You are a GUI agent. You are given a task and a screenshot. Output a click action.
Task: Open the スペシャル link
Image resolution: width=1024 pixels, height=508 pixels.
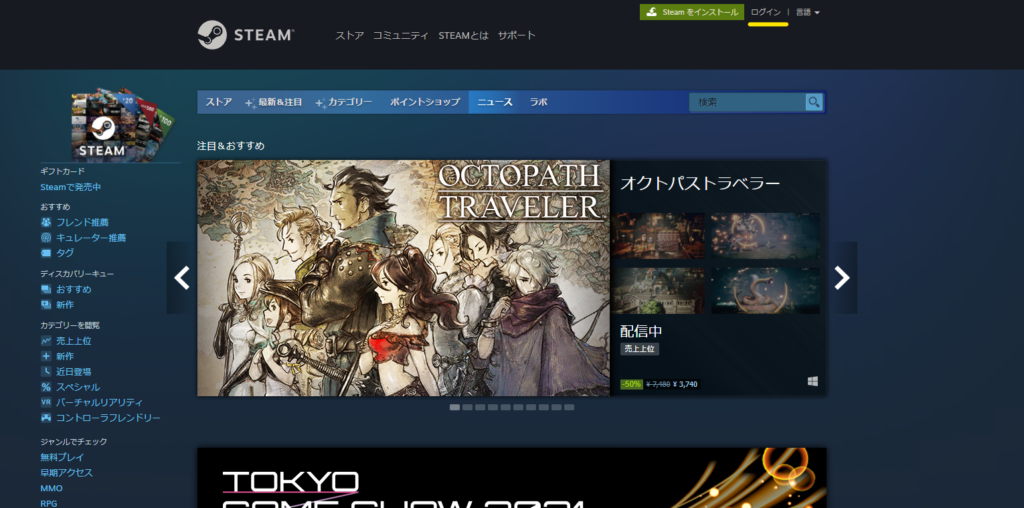[x=78, y=387]
